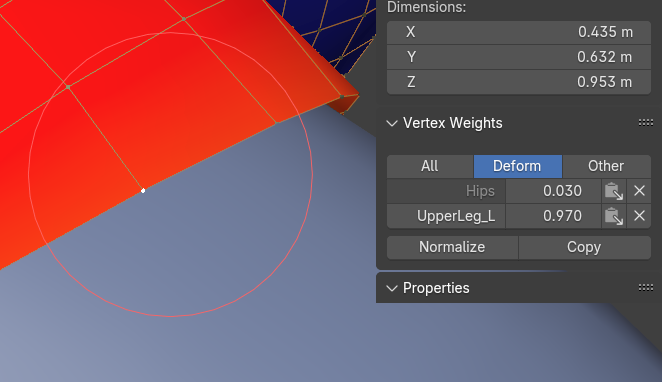The height and width of the screenshot is (382, 662).
Task: Click the Copy weights button
Action: click(584, 247)
